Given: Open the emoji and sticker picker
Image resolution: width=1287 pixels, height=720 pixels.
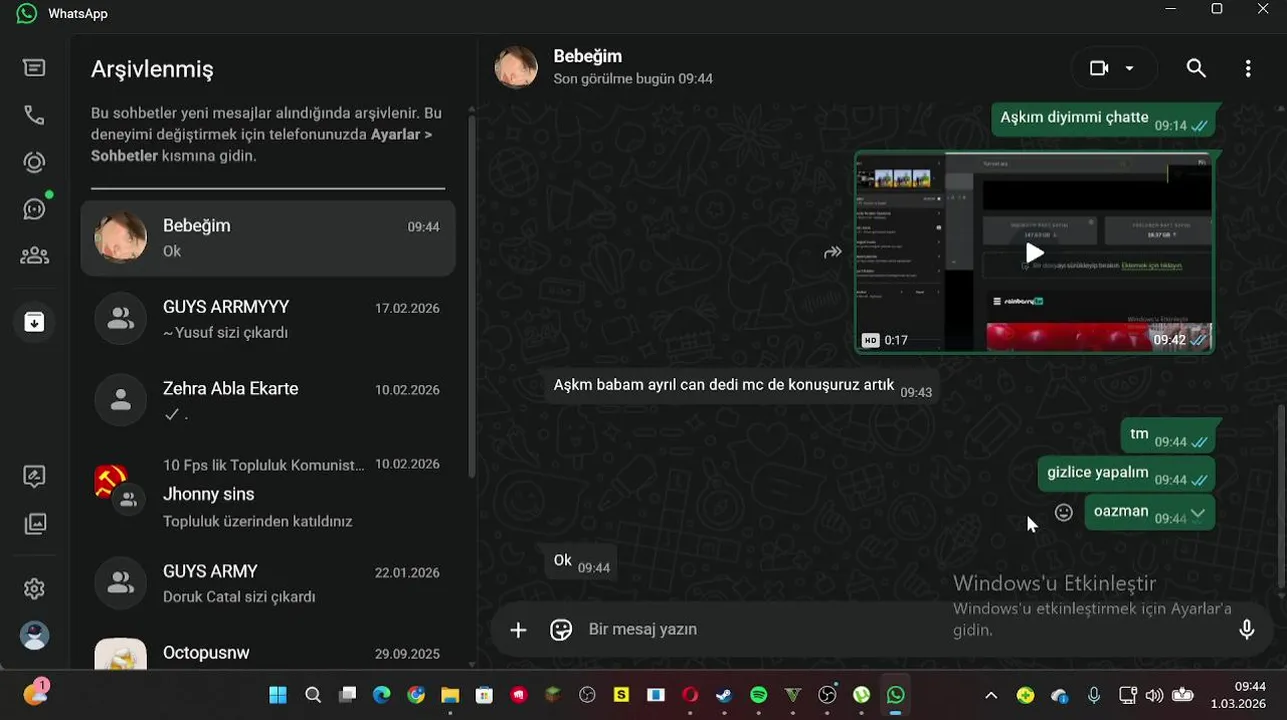Looking at the screenshot, I should coord(561,629).
